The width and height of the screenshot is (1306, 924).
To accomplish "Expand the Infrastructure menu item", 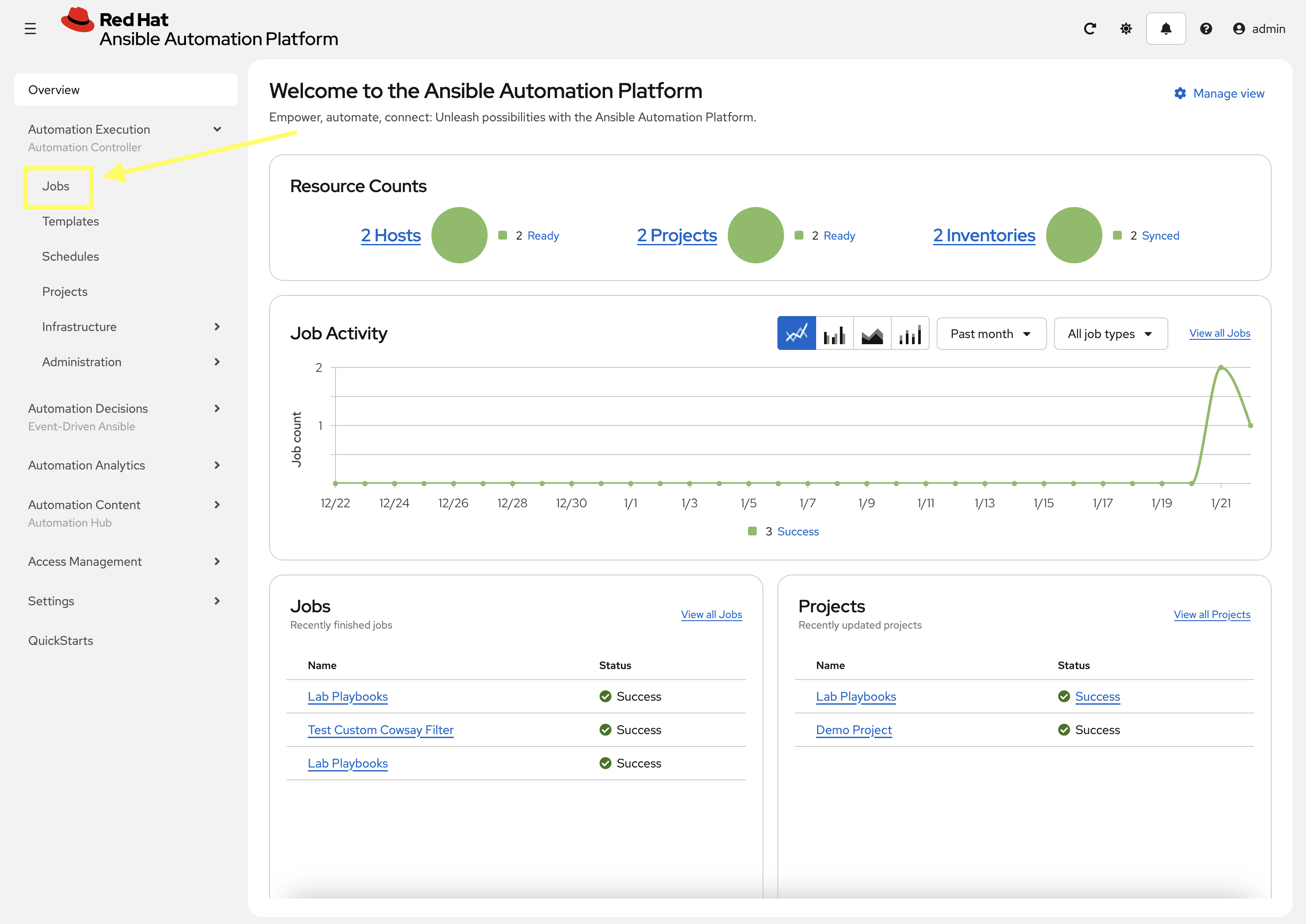I will (217, 327).
